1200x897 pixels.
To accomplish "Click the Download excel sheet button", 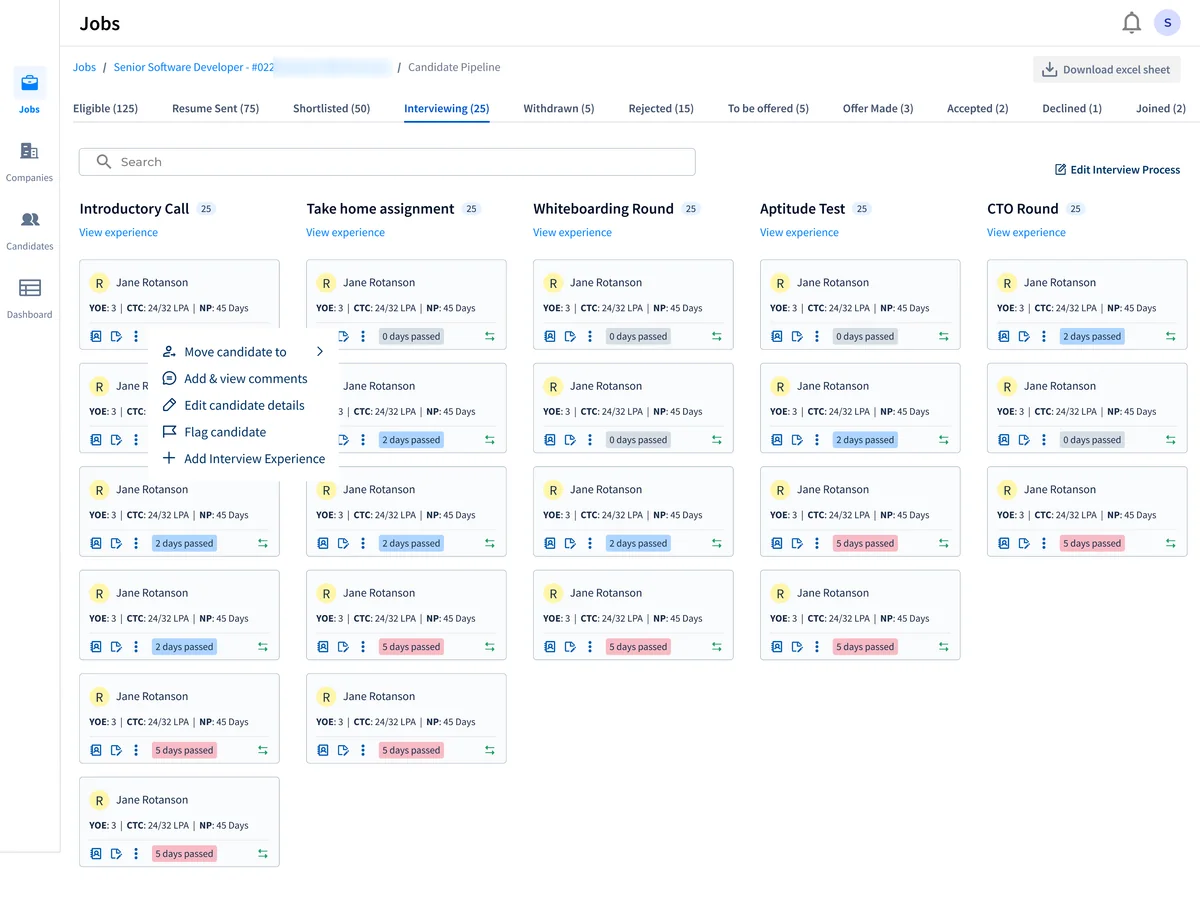I will point(1107,69).
